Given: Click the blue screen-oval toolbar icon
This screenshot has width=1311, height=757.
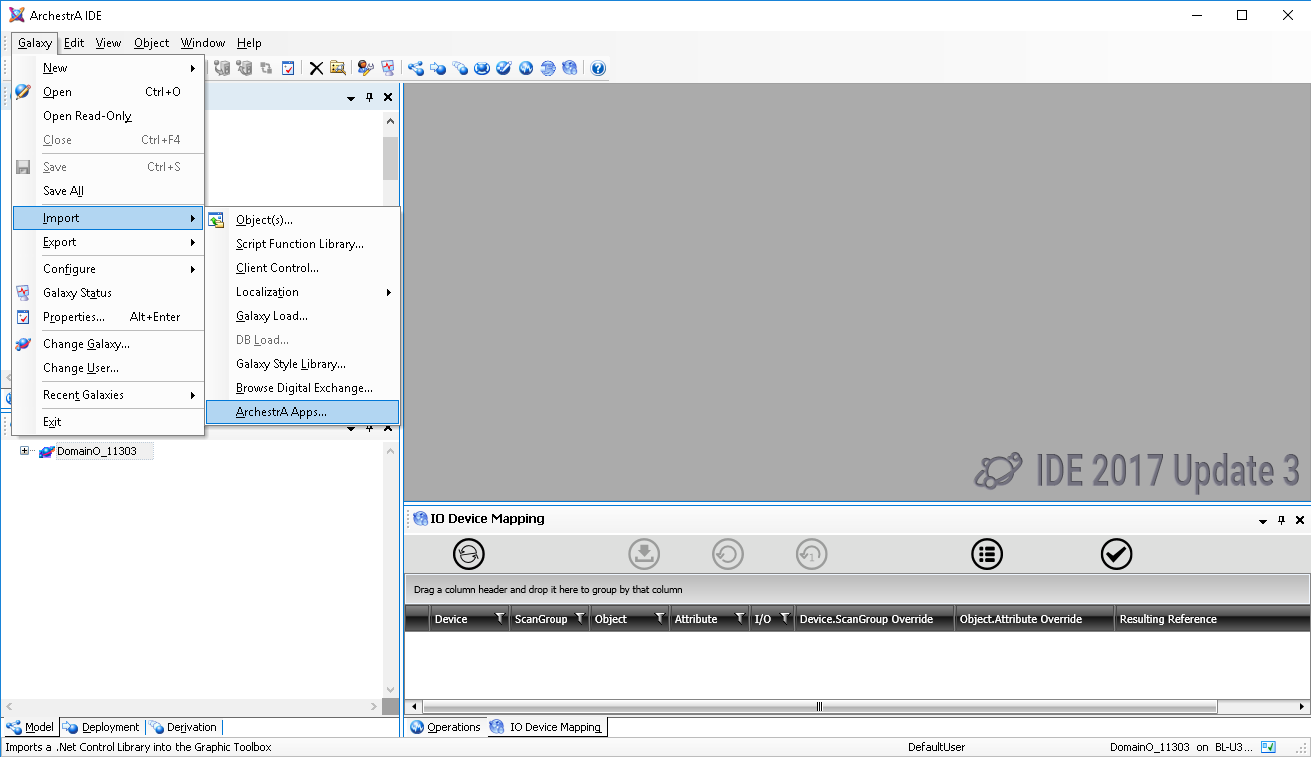Looking at the screenshot, I should click(x=482, y=68).
